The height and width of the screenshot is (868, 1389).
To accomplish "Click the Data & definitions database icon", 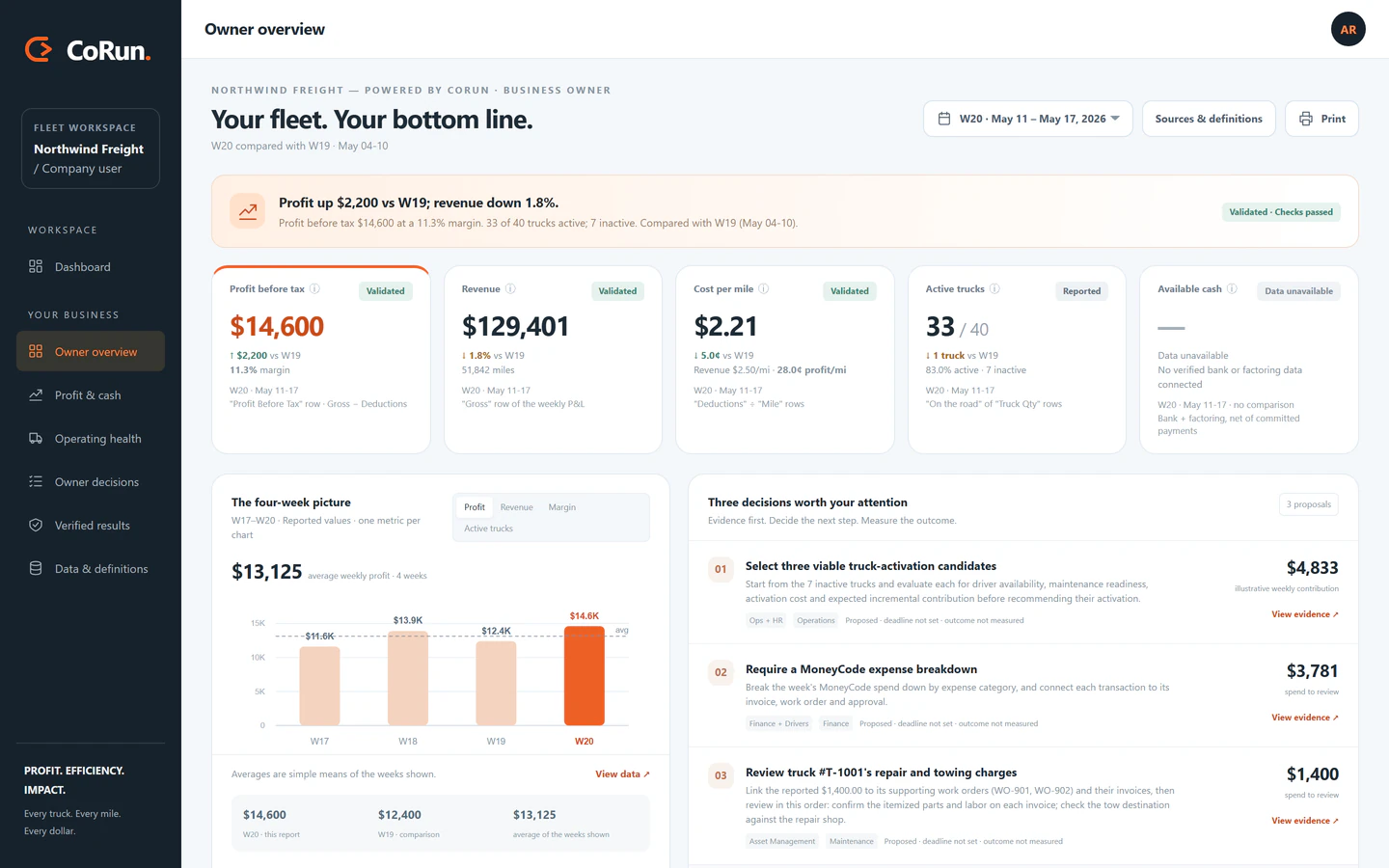I will pos(36,568).
